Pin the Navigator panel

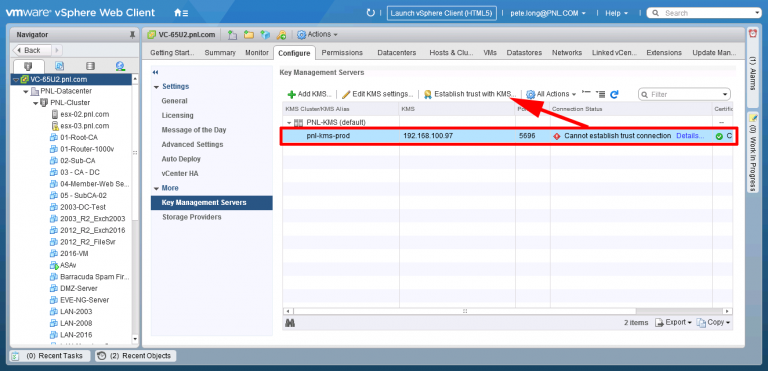pos(132,35)
